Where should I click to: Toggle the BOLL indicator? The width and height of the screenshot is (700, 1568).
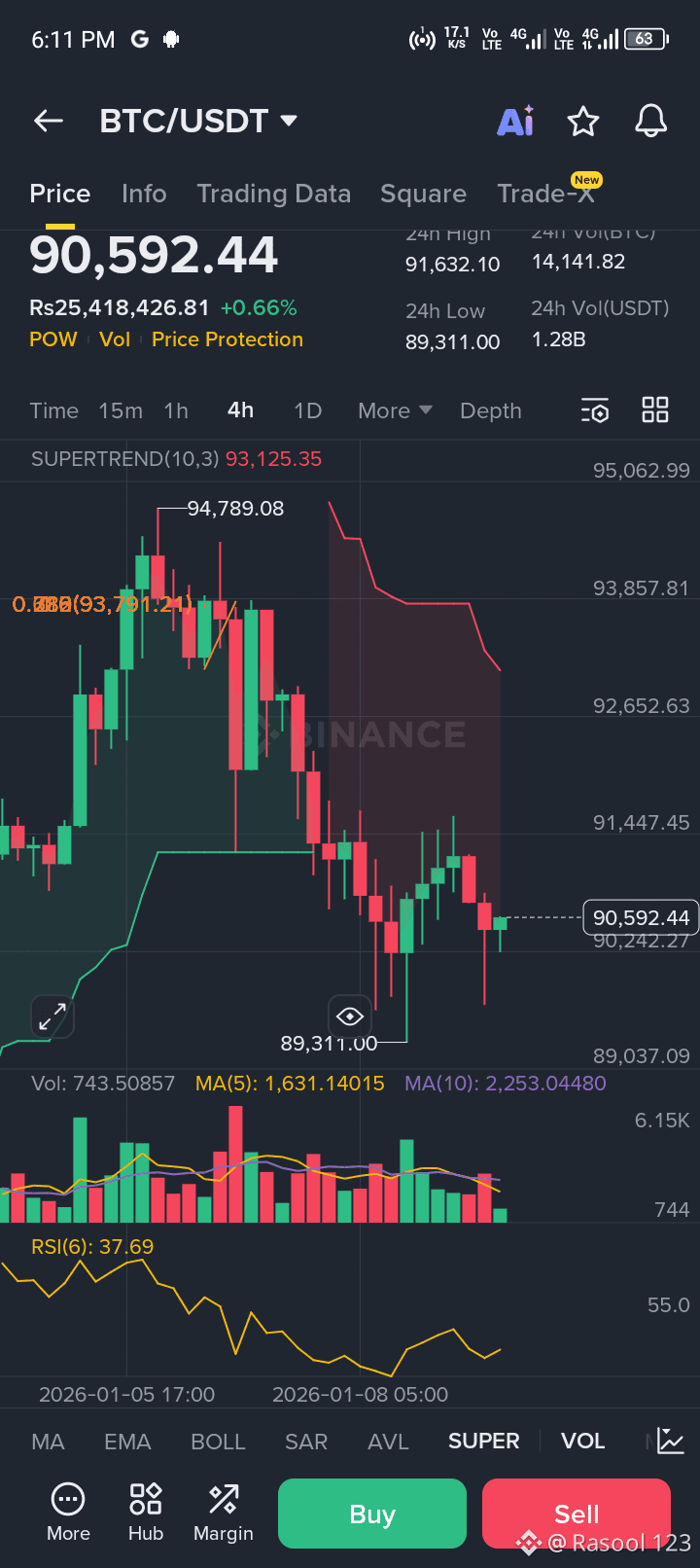click(x=218, y=1442)
